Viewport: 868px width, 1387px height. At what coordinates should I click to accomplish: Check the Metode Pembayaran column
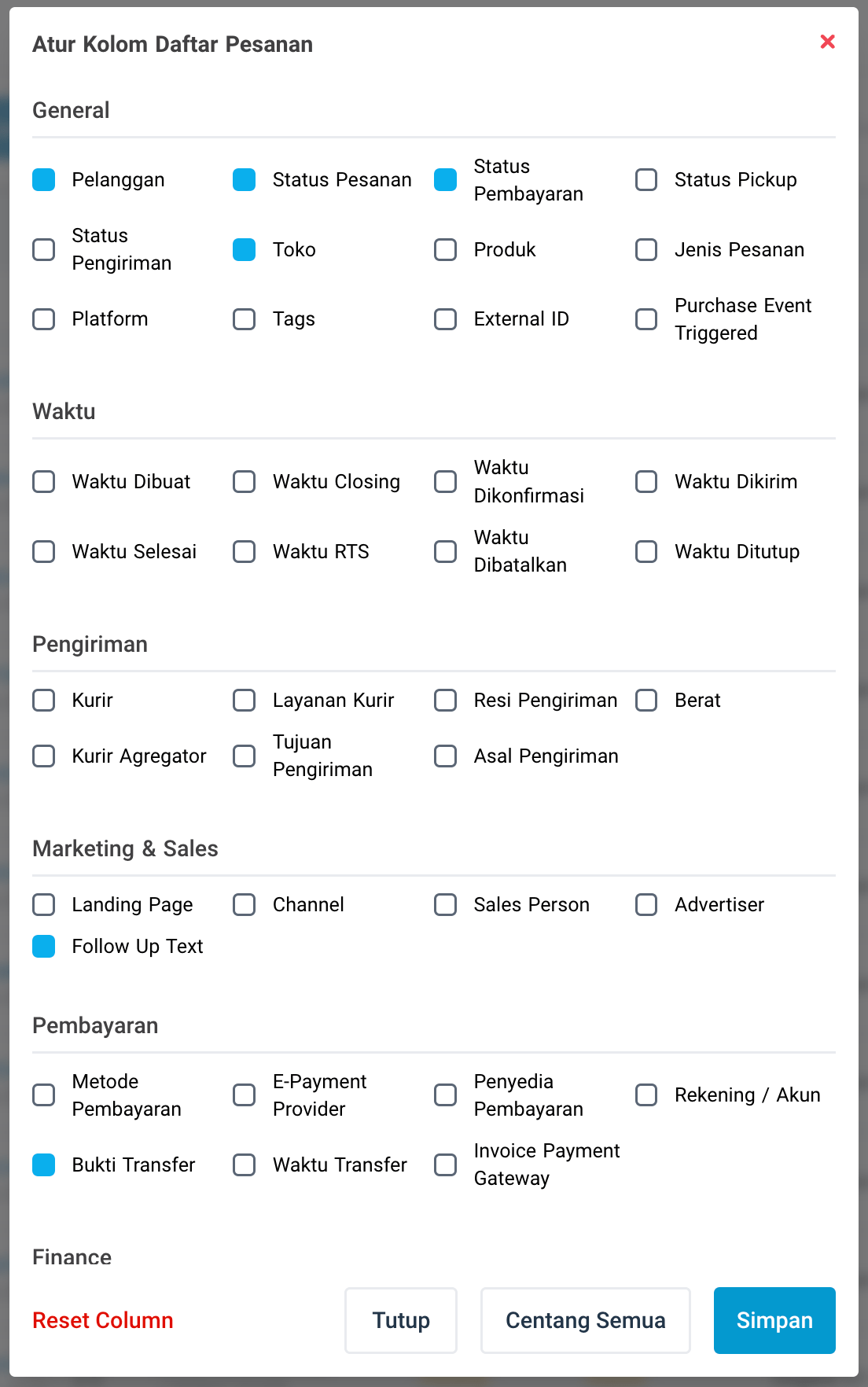[x=43, y=1095]
